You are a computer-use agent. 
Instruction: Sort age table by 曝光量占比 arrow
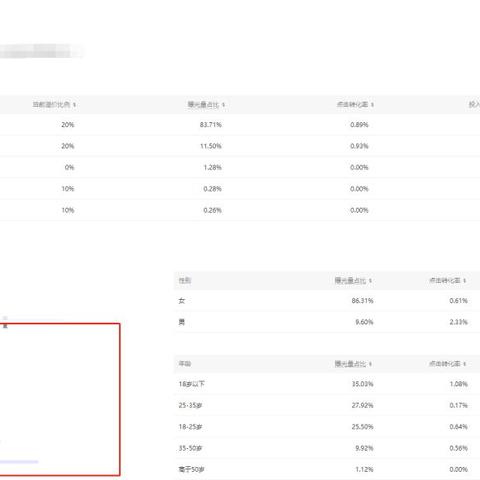[370, 364]
